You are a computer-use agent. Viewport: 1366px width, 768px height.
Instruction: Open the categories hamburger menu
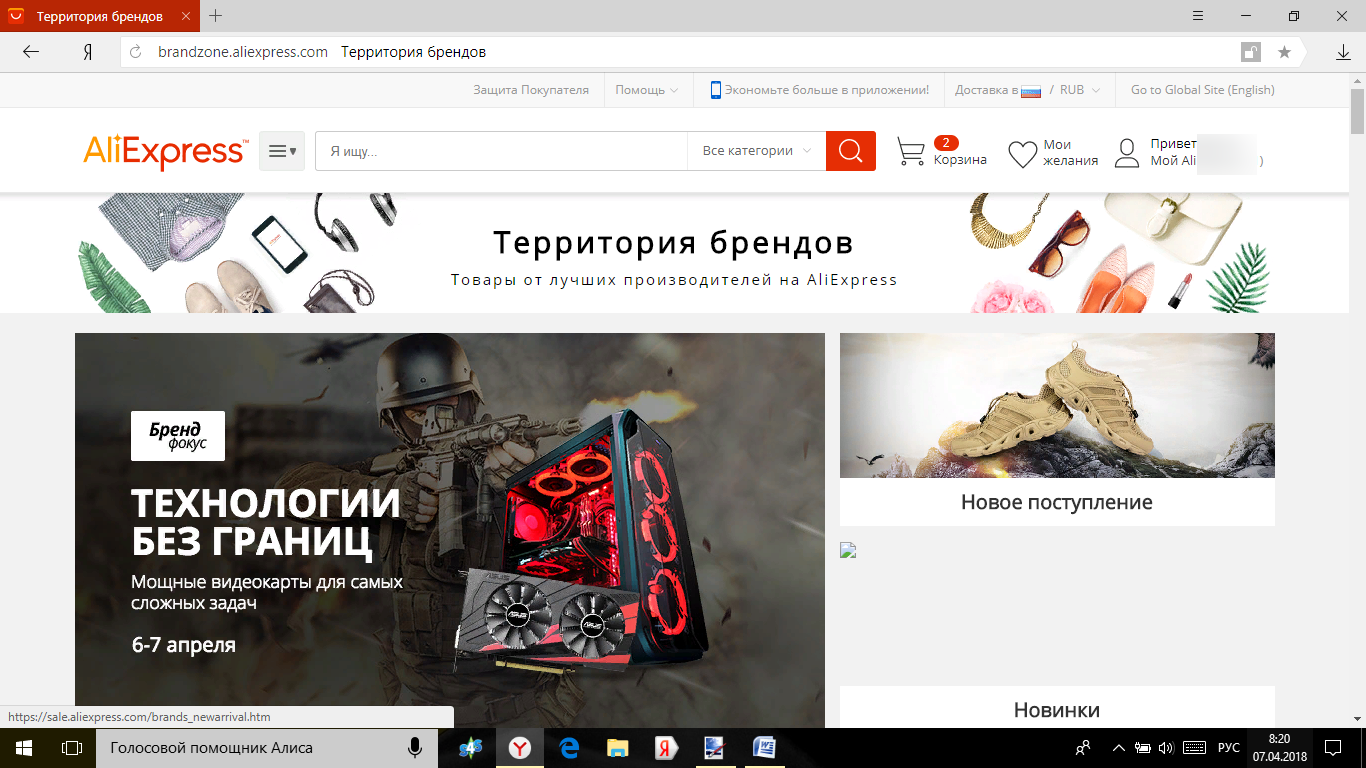(x=282, y=151)
